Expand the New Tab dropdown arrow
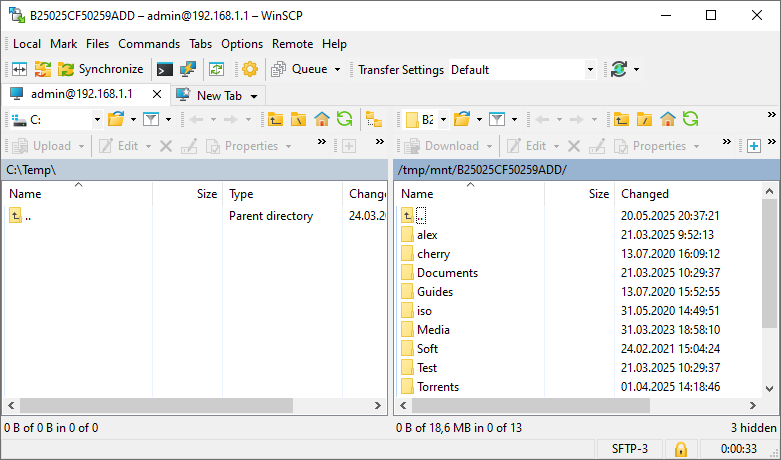 coord(254,96)
